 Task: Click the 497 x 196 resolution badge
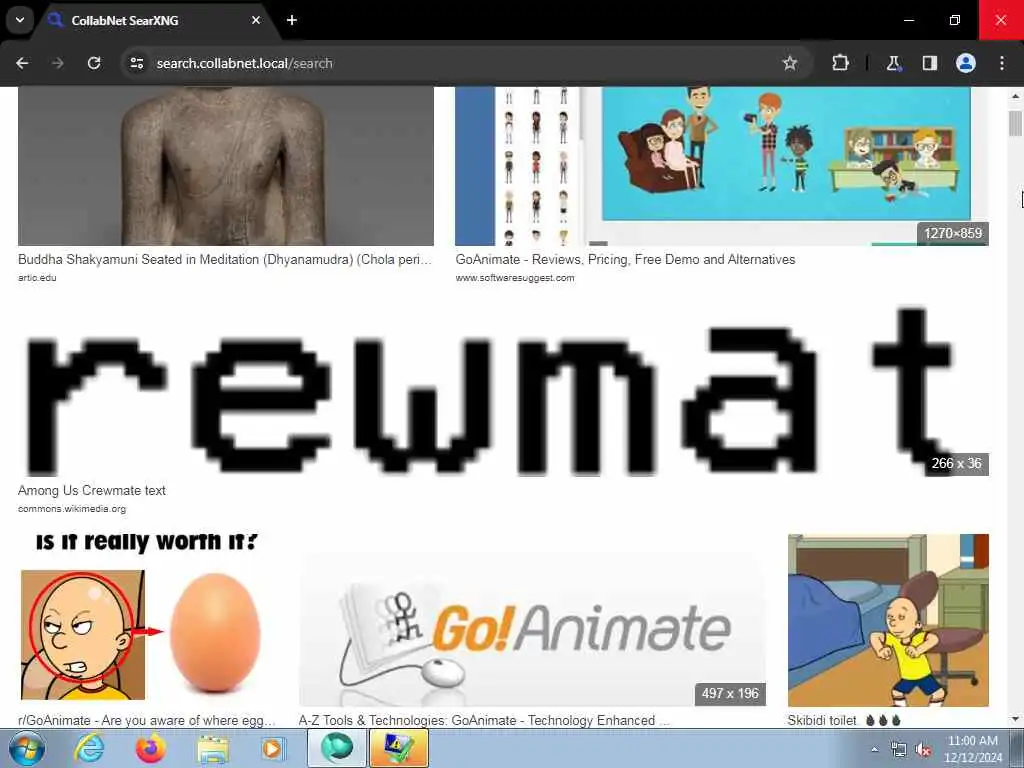coord(730,694)
